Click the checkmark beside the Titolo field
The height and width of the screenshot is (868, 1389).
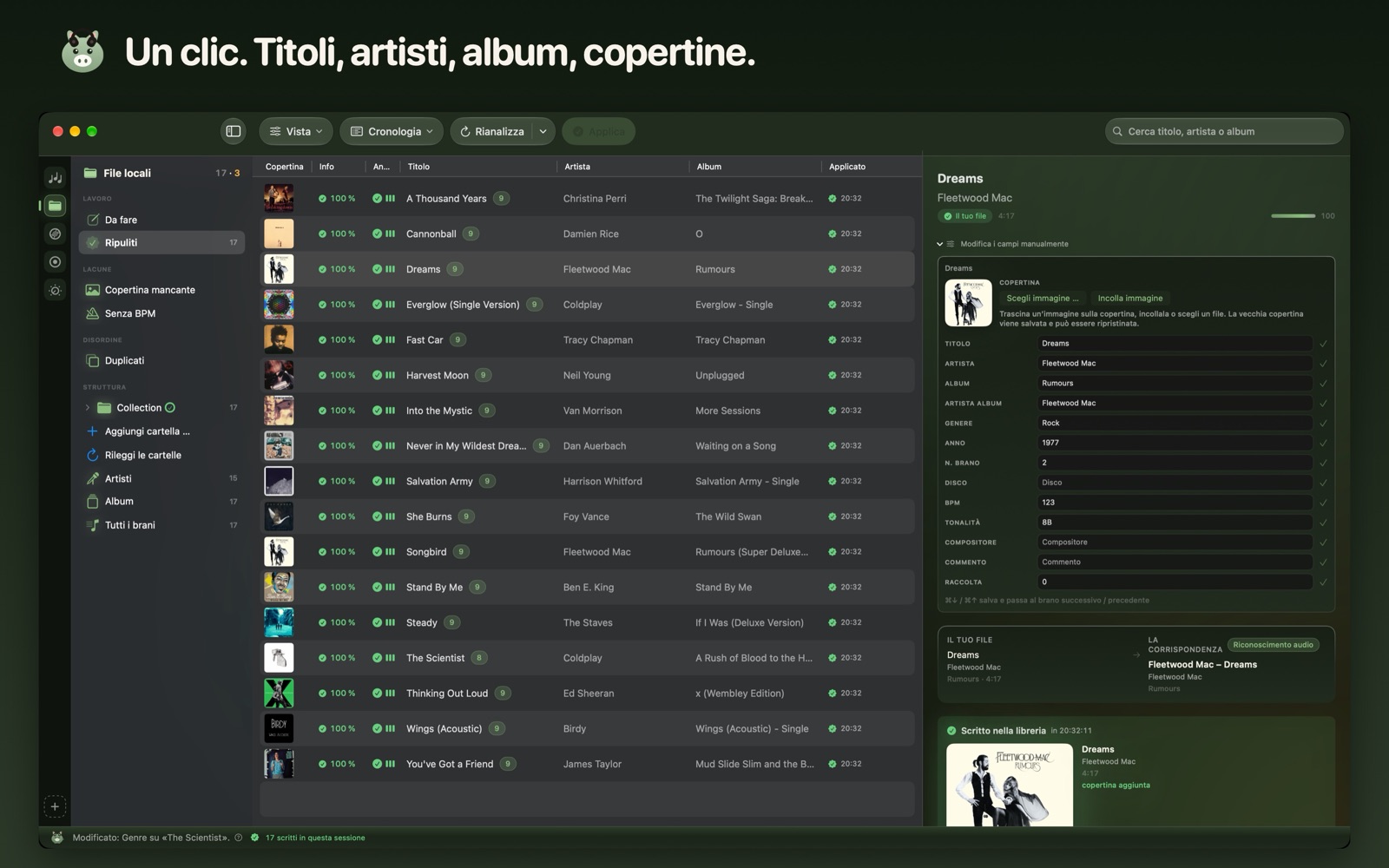pos(1323,344)
